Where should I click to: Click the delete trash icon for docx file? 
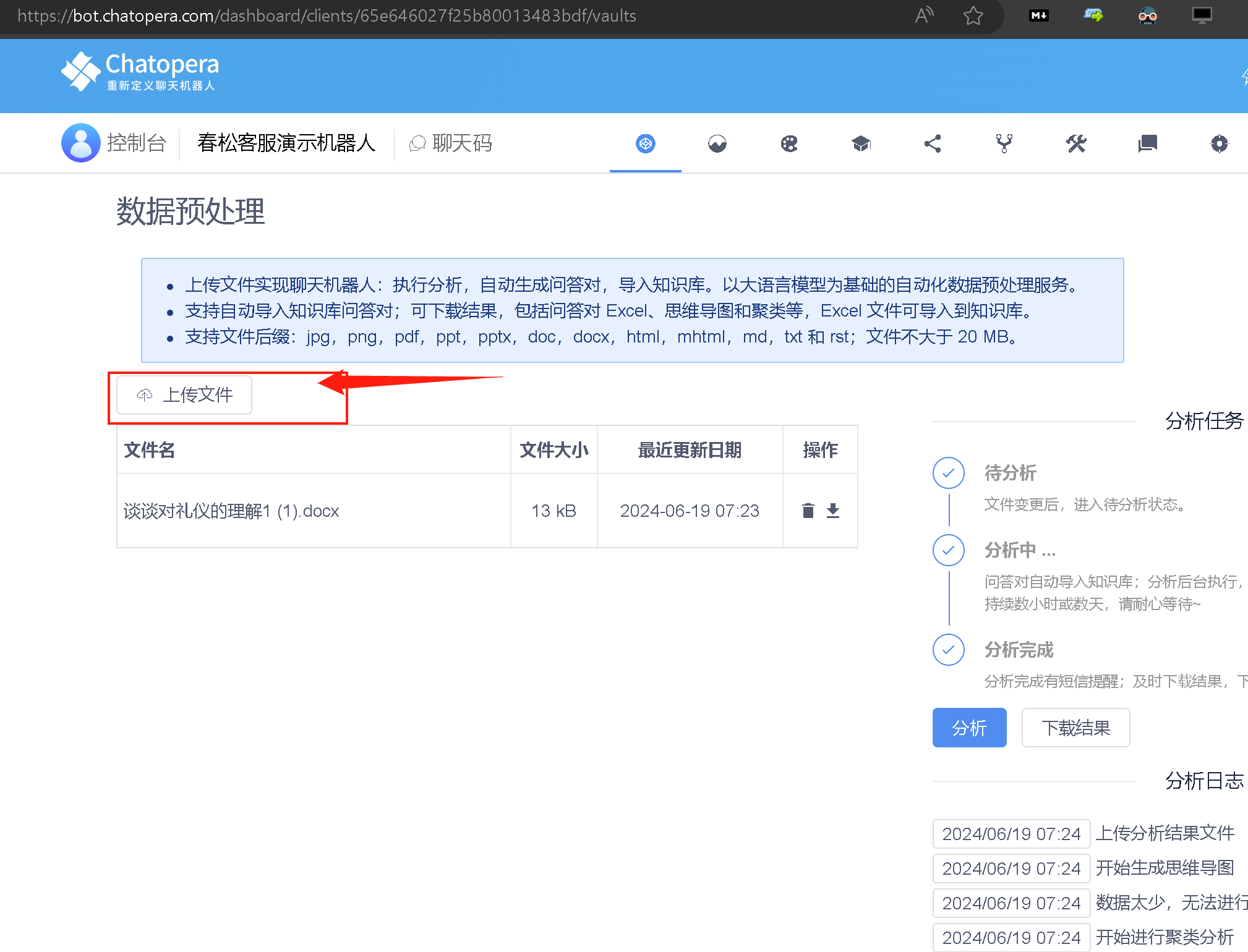pyautogui.click(x=808, y=511)
